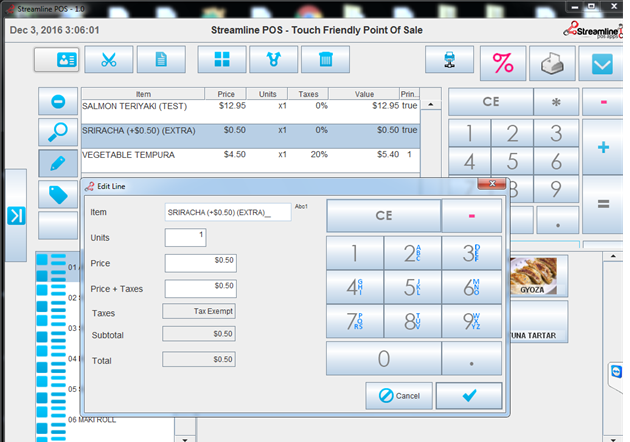The image size is (630, 442).
Task: Tap digit 4 on main window keypad
Action: tap(469, 161)
